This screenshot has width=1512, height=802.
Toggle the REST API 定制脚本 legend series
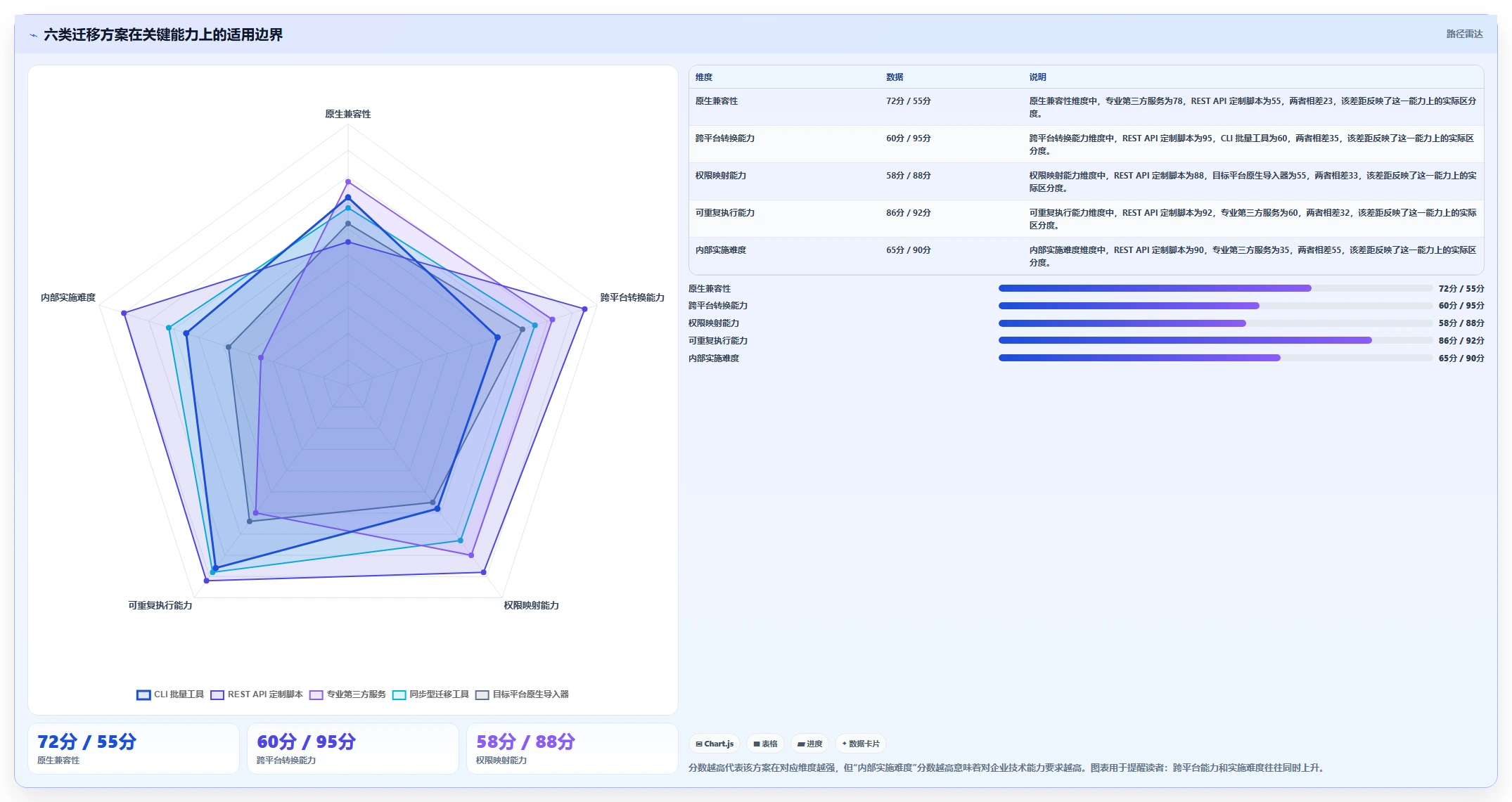point(257,694)
